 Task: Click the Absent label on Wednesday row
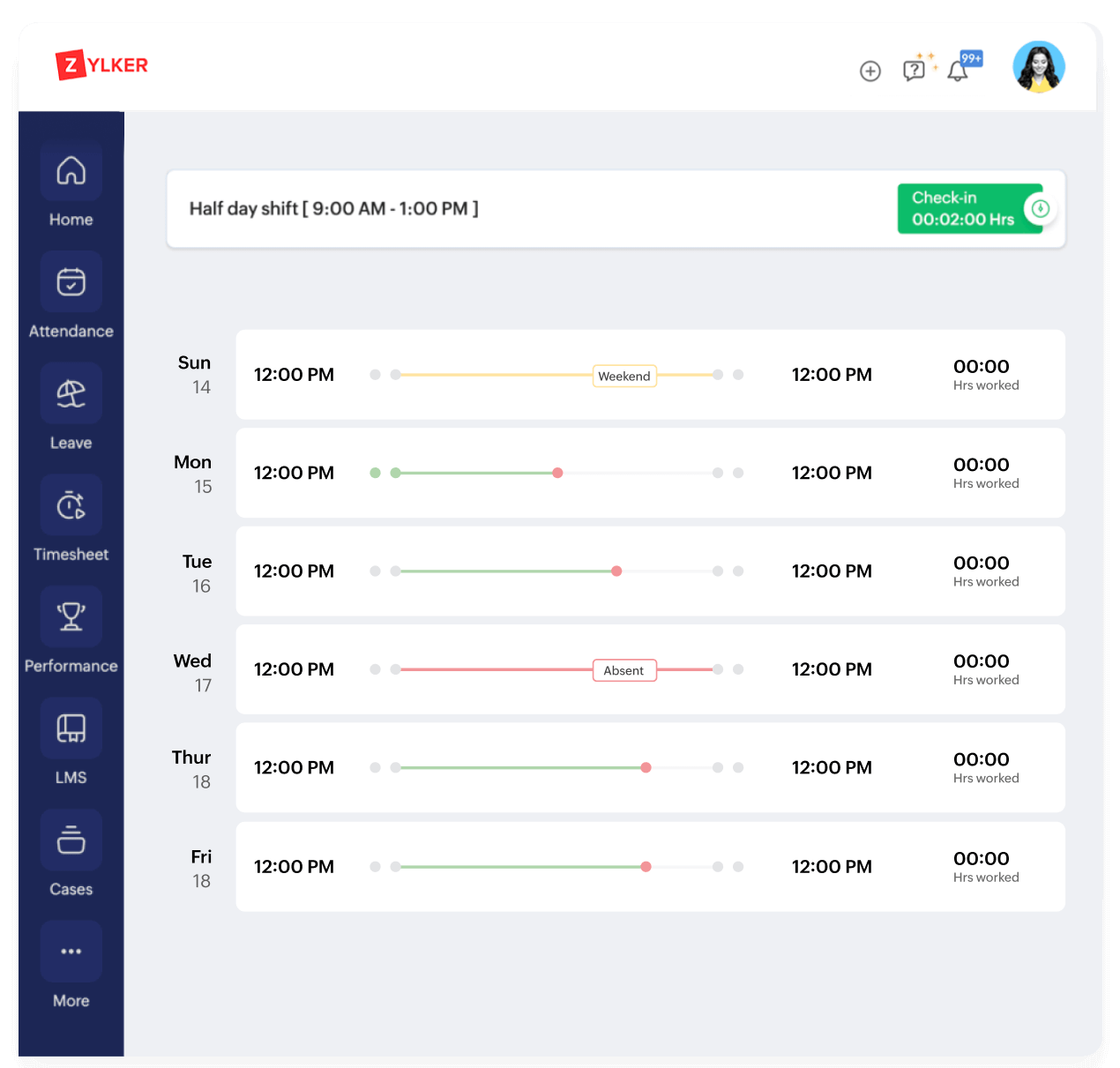[624, 670]
